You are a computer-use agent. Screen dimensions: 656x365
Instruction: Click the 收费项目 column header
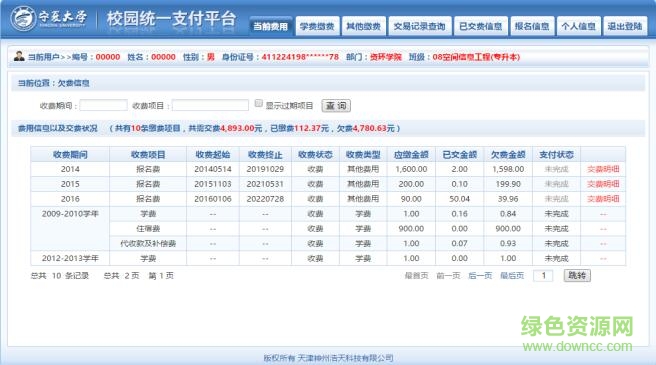click(x=148, y=154)
